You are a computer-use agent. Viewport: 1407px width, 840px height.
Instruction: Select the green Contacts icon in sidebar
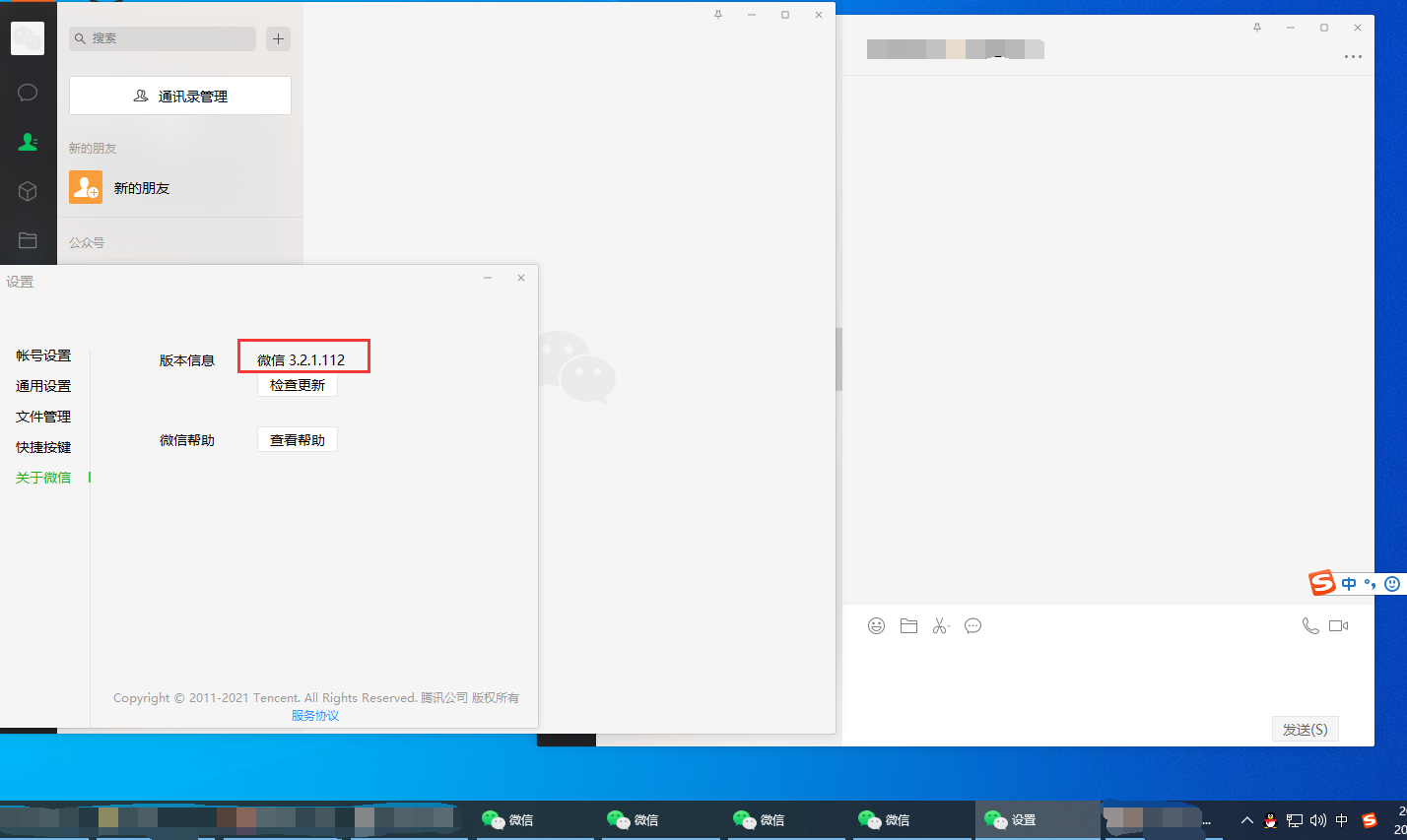[x=28, y=142]
